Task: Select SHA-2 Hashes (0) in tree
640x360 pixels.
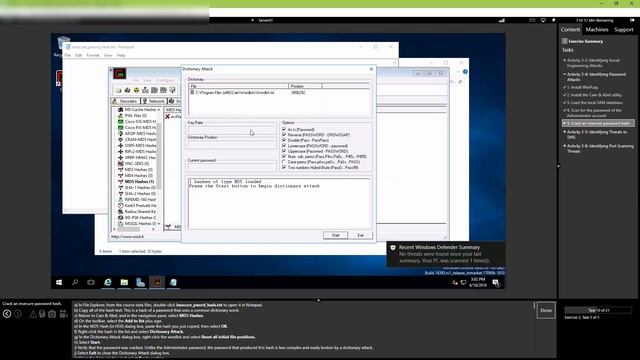Action: point(137,193)
